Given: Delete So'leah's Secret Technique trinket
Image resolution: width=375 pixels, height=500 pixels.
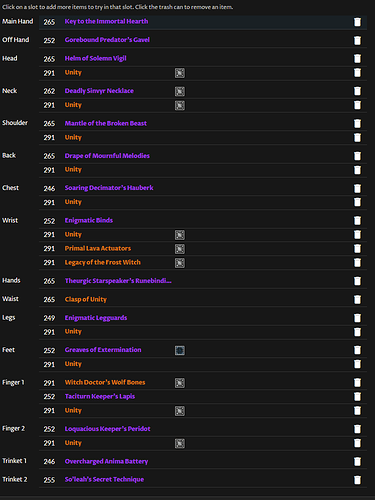Looking at the screenshot, I should point(357,480).
